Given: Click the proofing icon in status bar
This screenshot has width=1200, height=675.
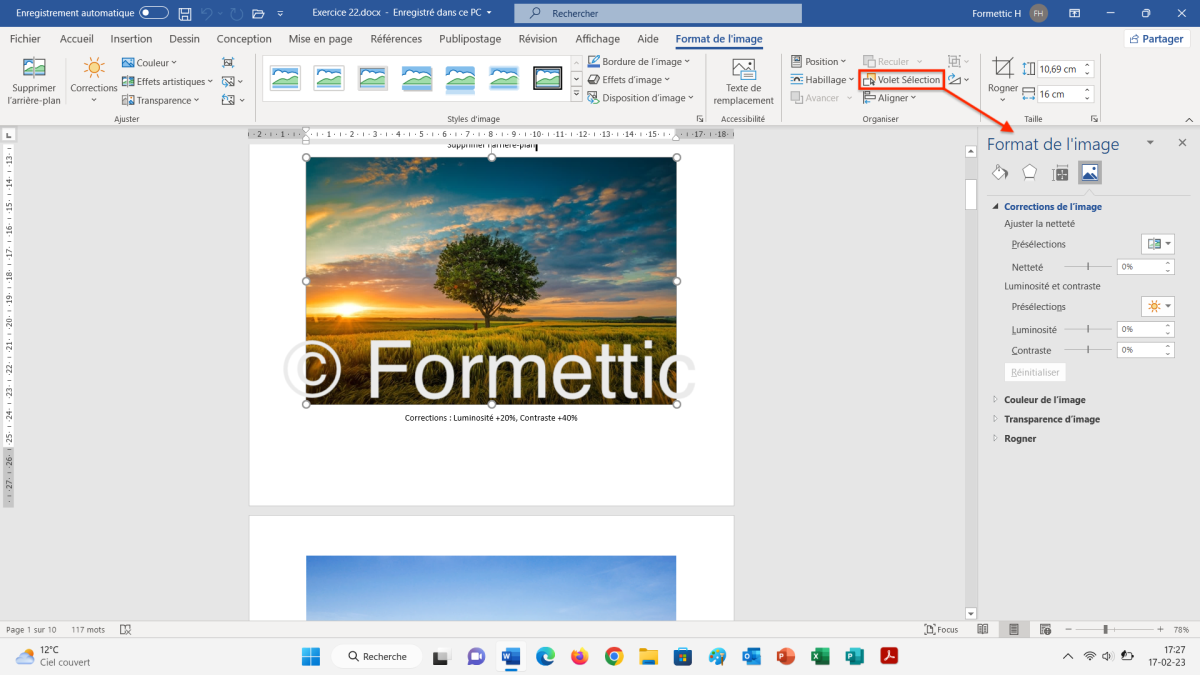Looking at the screenshot, I should click(x=126, y=629).
